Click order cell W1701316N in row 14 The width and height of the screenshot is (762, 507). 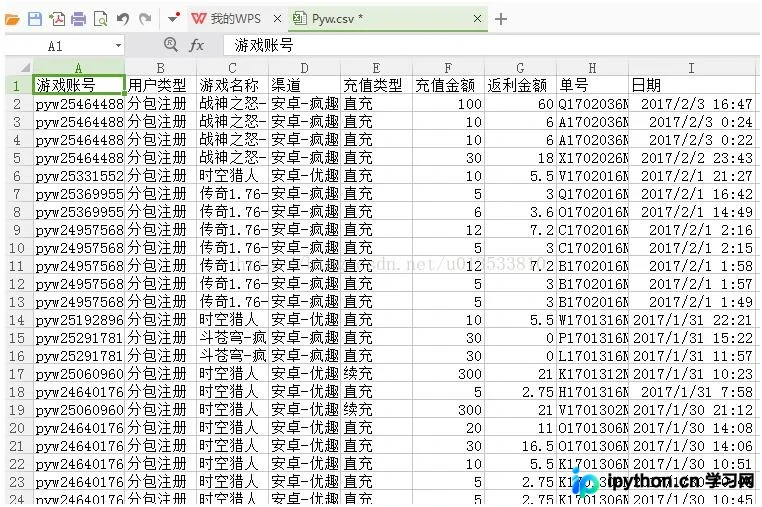click(592, 320)
